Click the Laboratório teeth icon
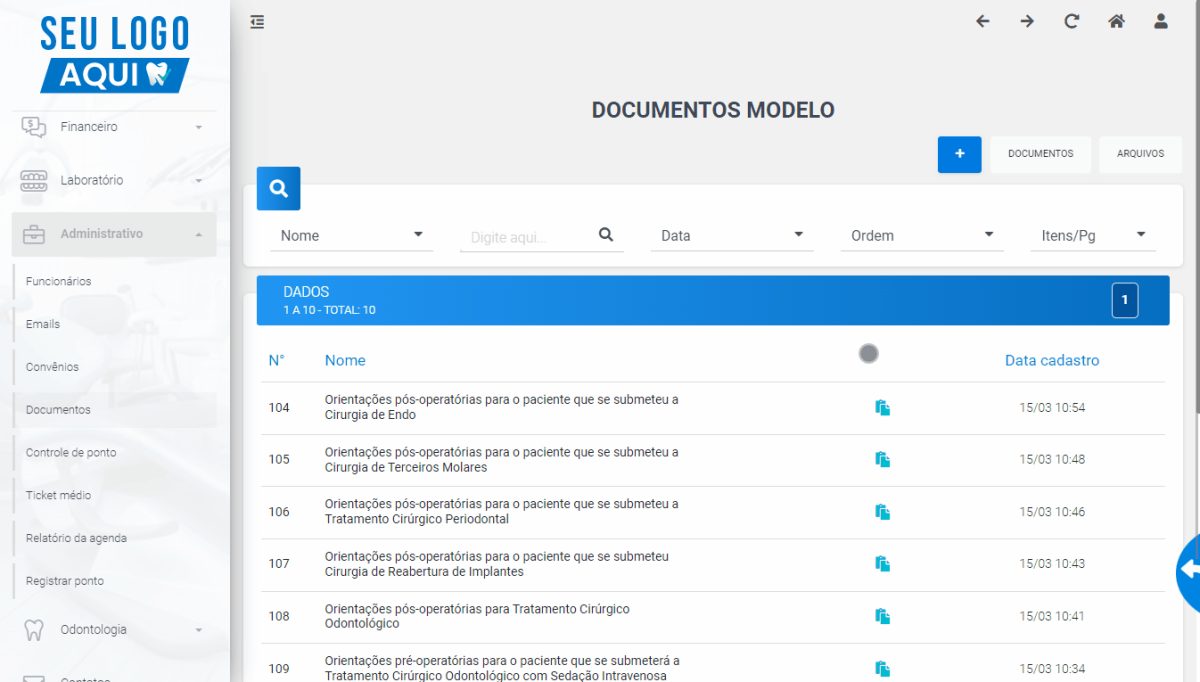 (x=34, y=180)
